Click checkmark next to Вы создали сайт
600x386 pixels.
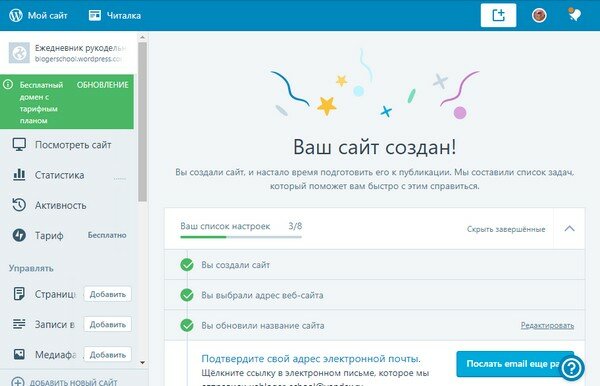tap(187, 265)
